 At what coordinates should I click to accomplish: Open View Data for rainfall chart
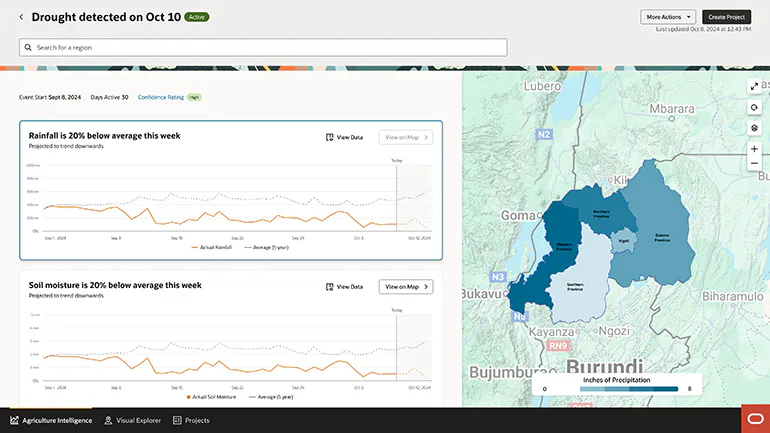[x=345, y=137]
